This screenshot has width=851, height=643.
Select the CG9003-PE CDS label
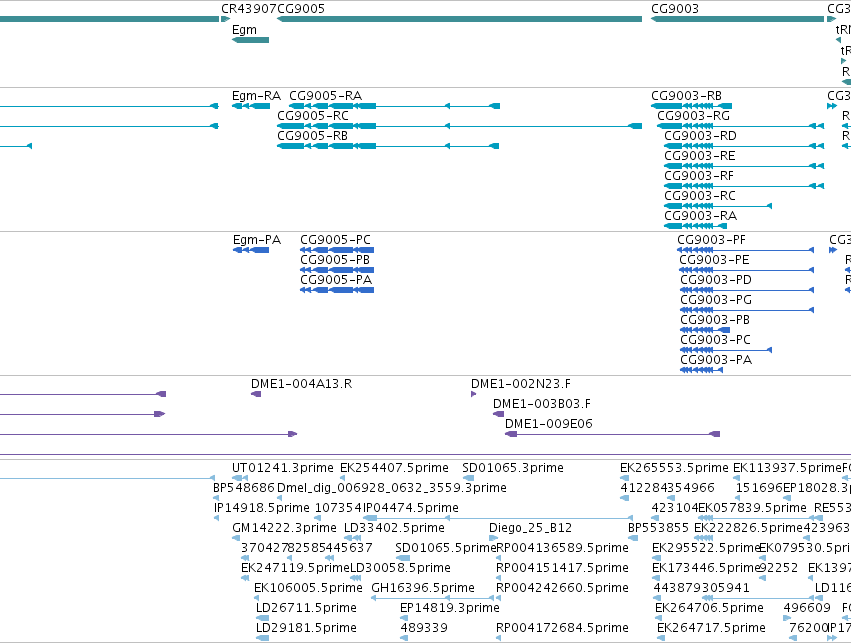click(x=714, y=260)
